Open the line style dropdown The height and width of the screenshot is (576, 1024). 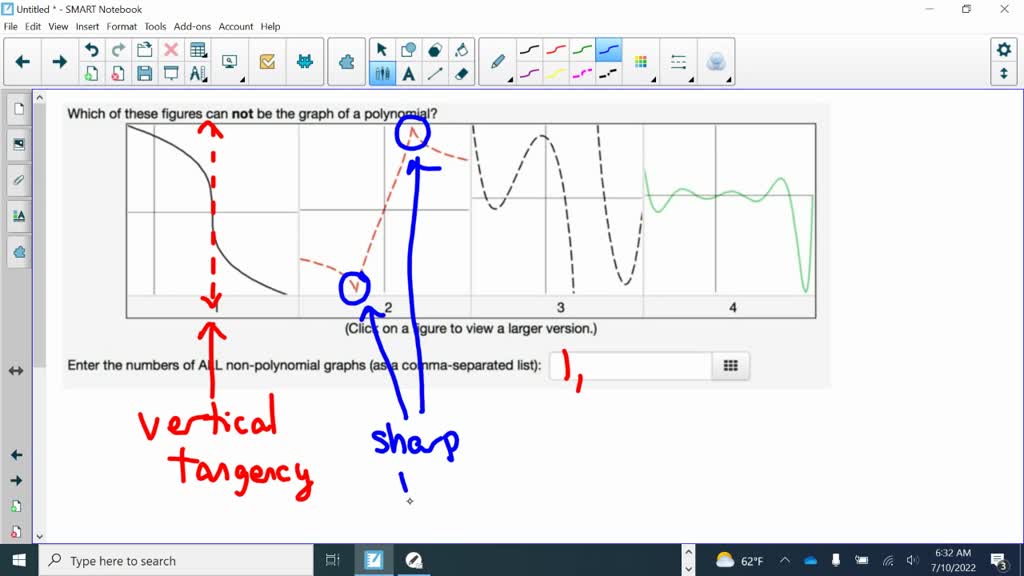click(679, 62)
